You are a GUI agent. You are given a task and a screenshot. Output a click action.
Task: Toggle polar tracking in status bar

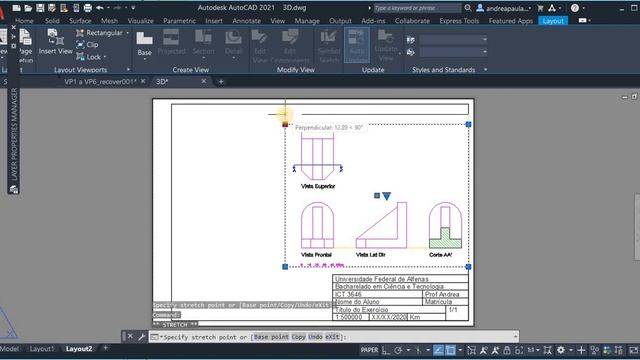click(398, 350)
